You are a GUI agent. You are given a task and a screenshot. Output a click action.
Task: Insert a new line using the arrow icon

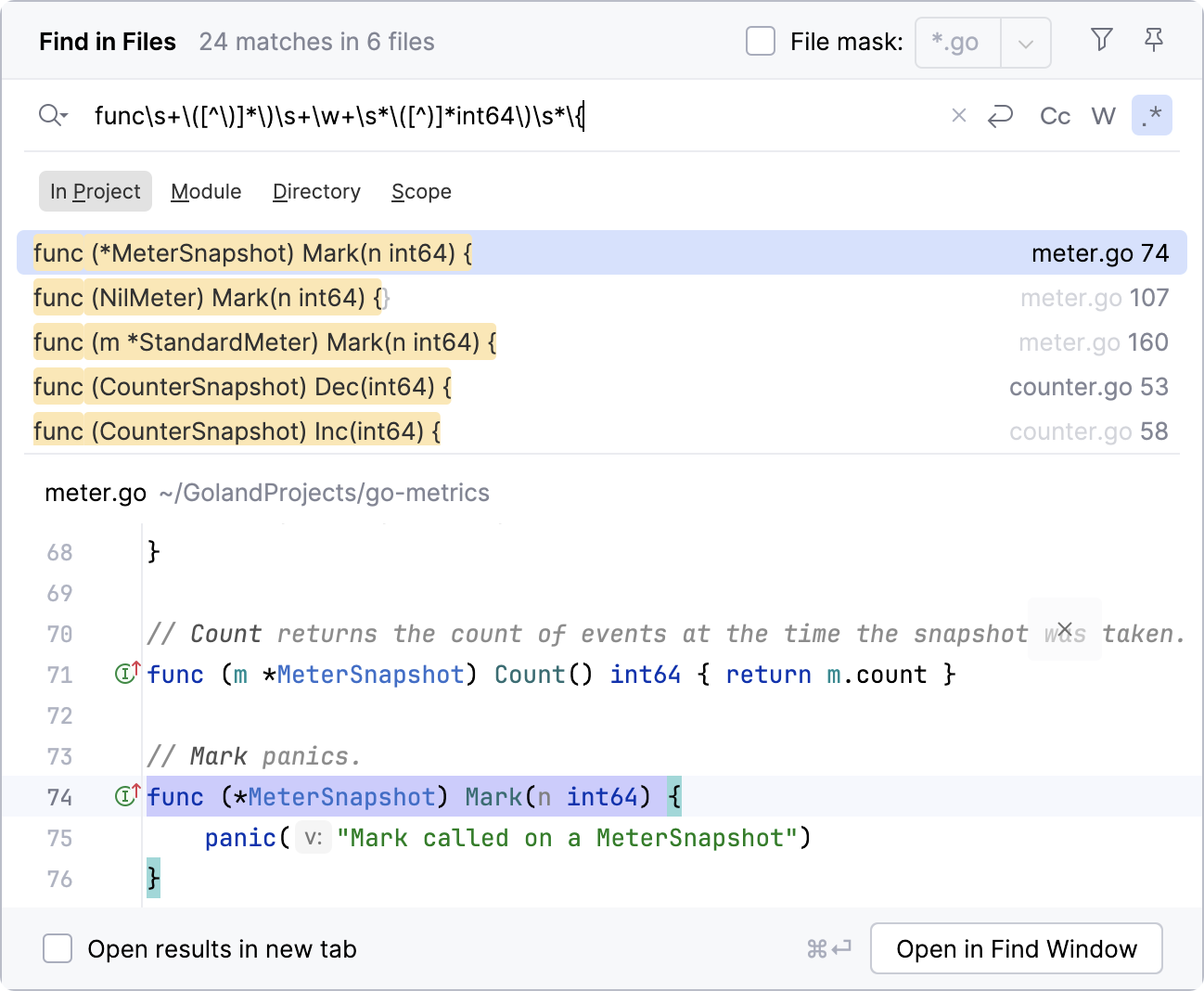coord(1001,116)
